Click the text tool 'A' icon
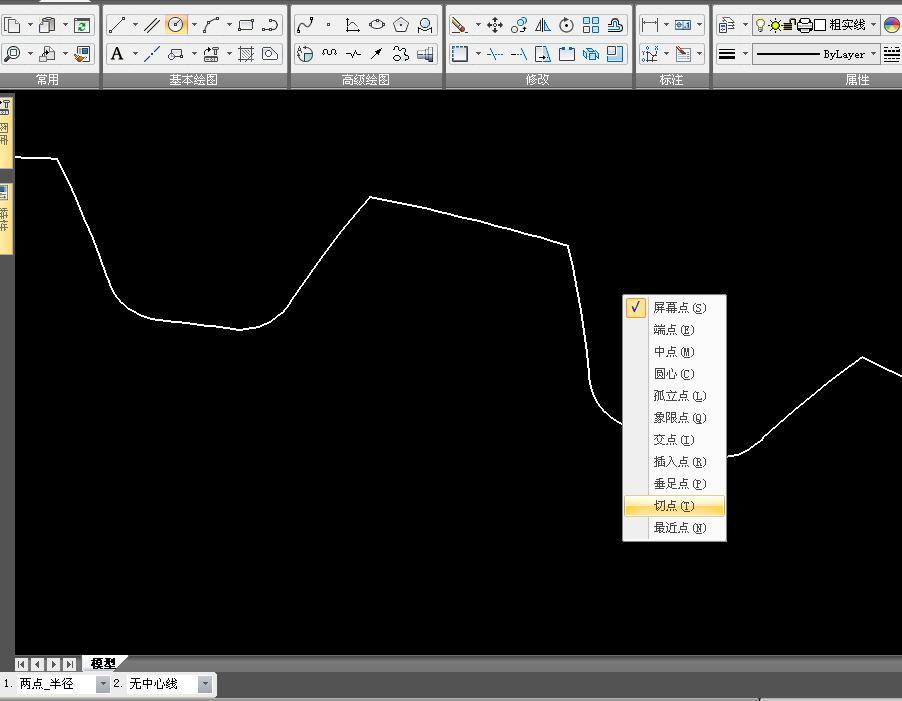The width and height of the screenshot is (902, 701). (x=117, y=54)
